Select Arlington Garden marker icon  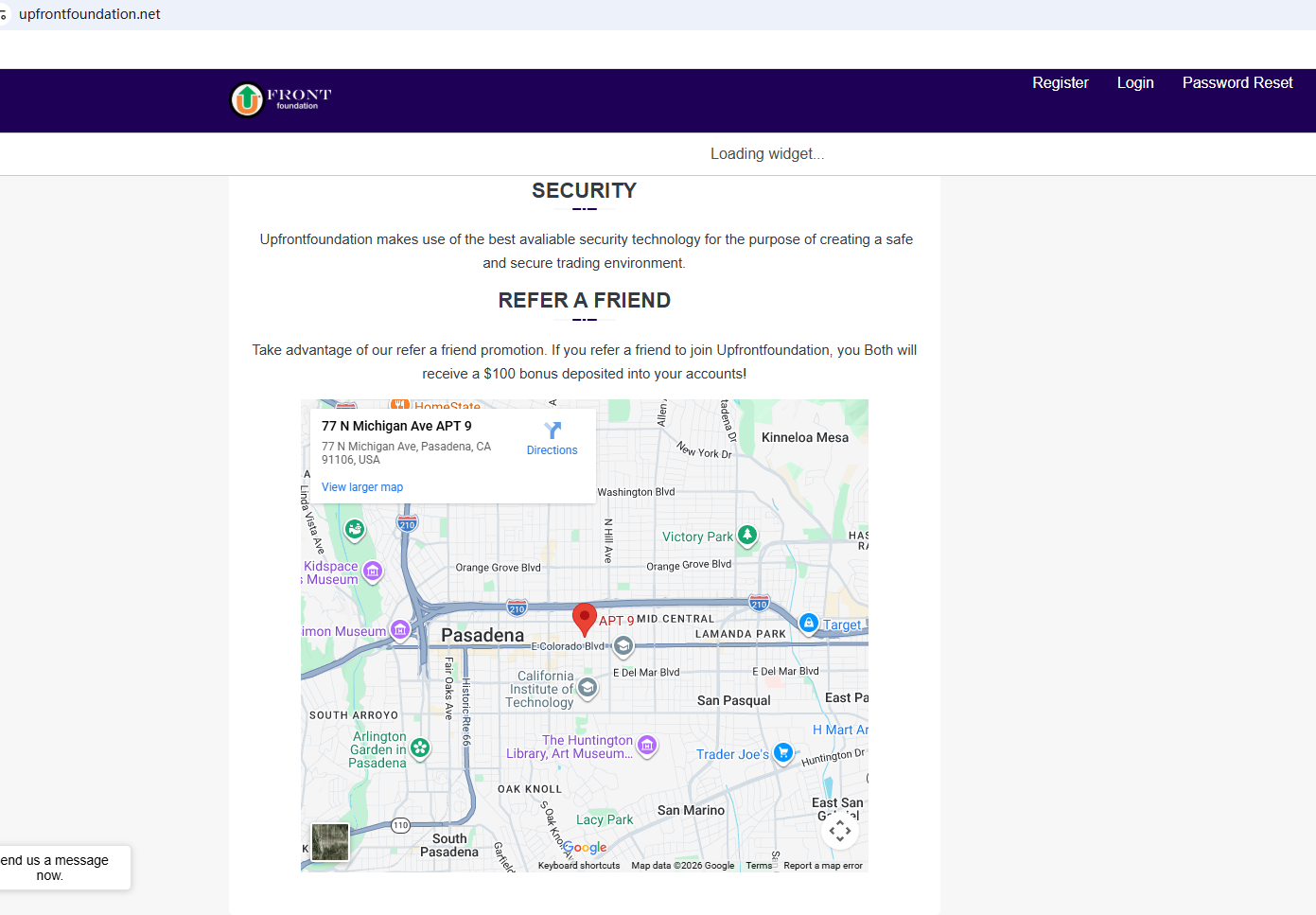tap(420, 748)
